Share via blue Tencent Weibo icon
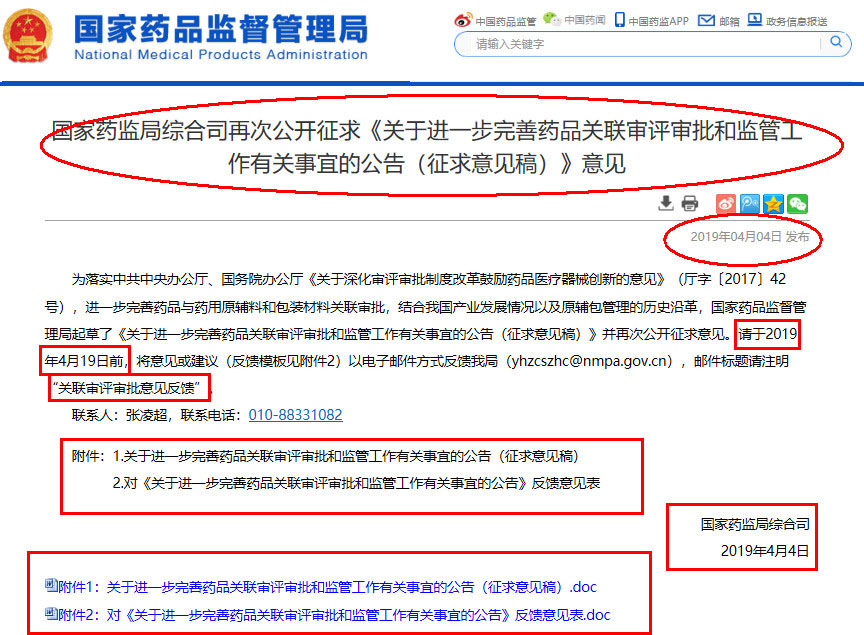Image resolution: width=864 pixels, height=635 pixels. [749, 204]
